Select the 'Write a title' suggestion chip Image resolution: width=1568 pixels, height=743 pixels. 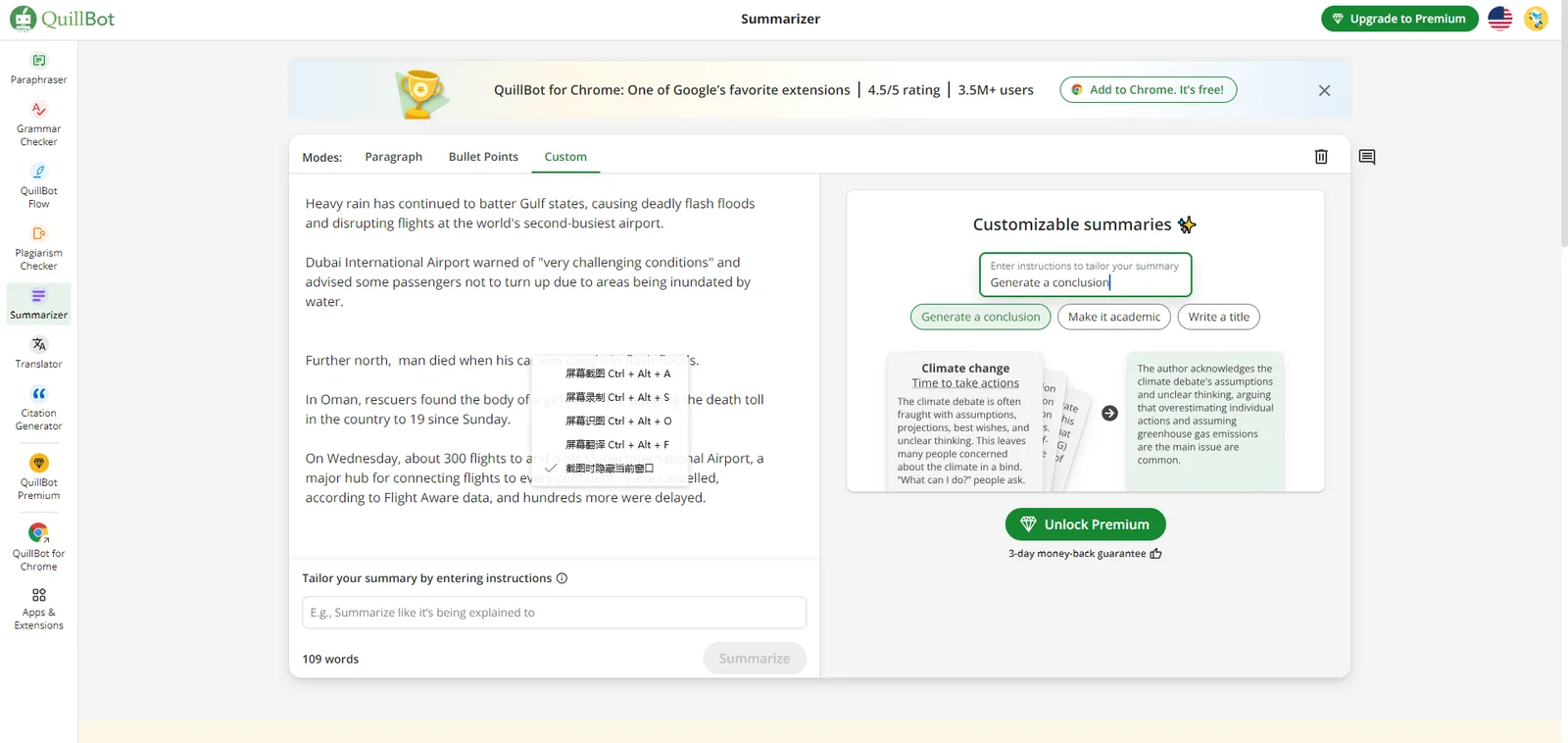pos(1219,317)
